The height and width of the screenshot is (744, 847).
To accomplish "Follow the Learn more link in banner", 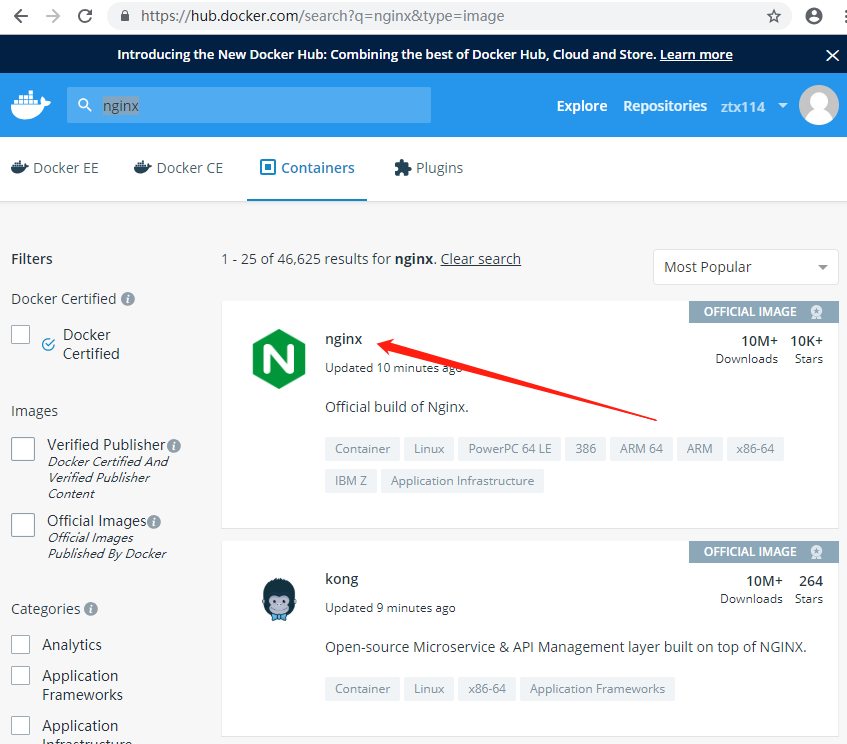I will coord(696,55).
